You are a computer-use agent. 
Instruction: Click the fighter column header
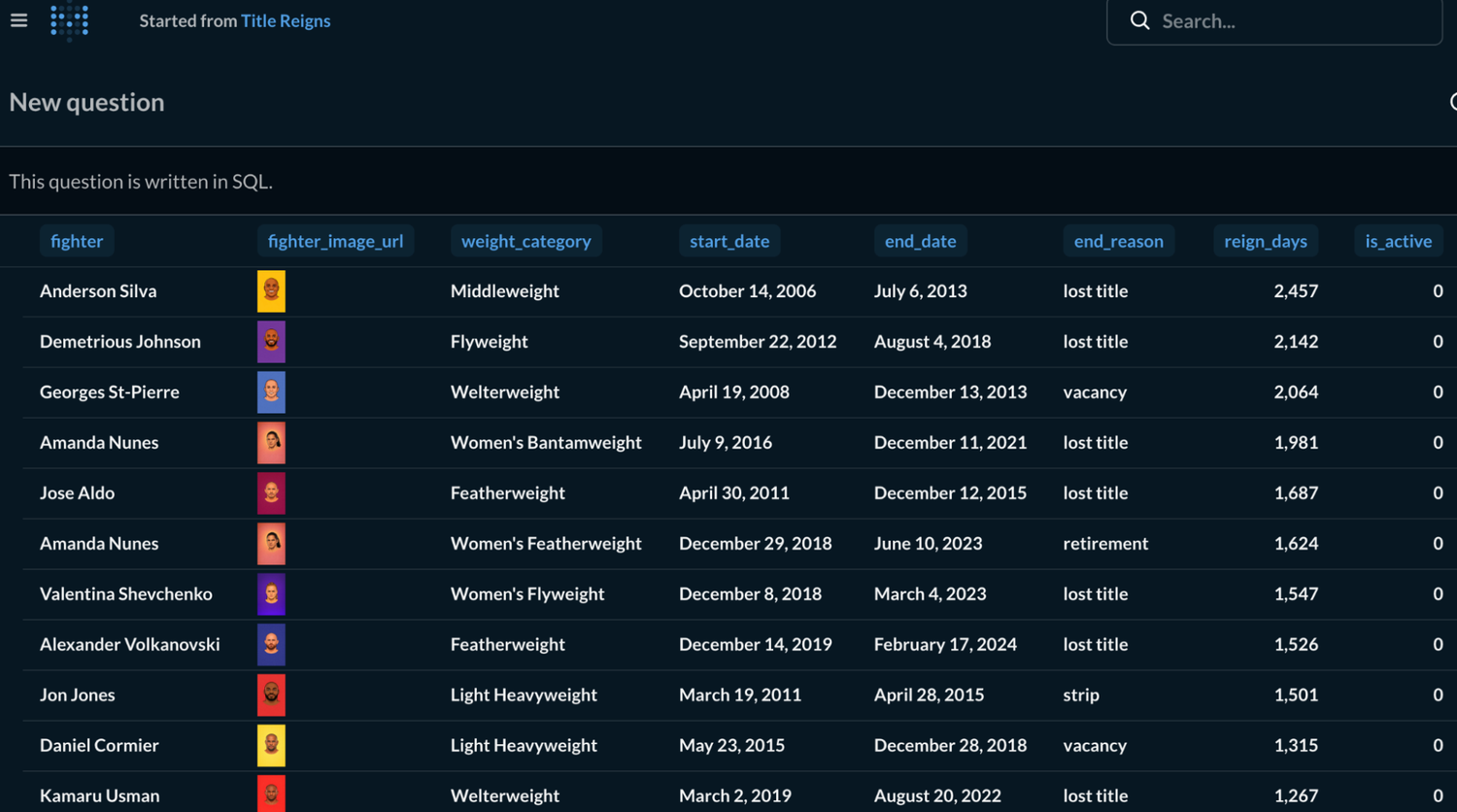[77, 241]
